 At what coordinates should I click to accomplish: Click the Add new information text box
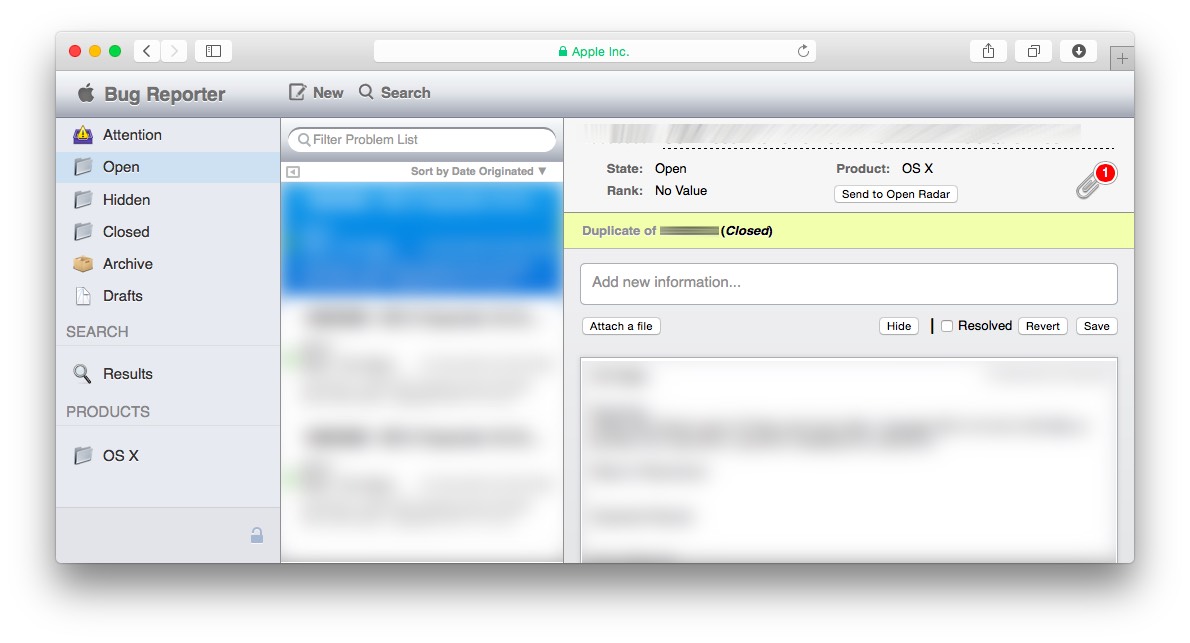click(848, 283)
